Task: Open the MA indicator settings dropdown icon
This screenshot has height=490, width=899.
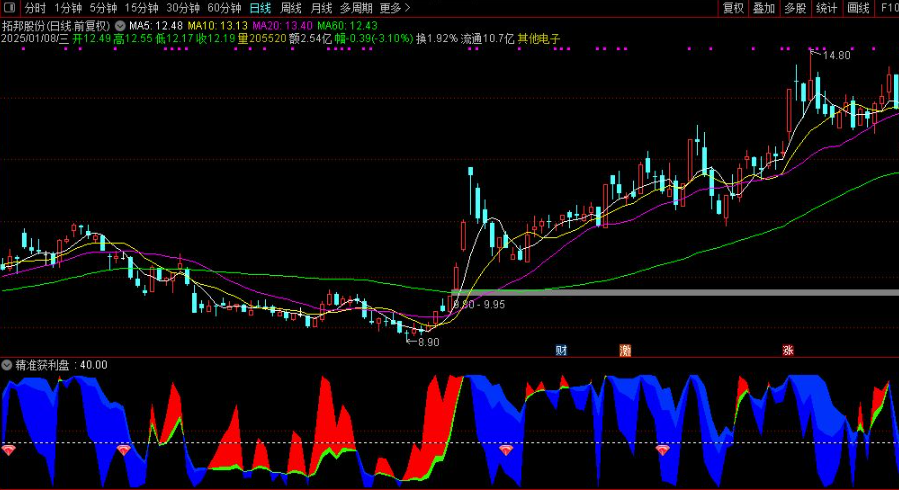Action: (120, 26)
